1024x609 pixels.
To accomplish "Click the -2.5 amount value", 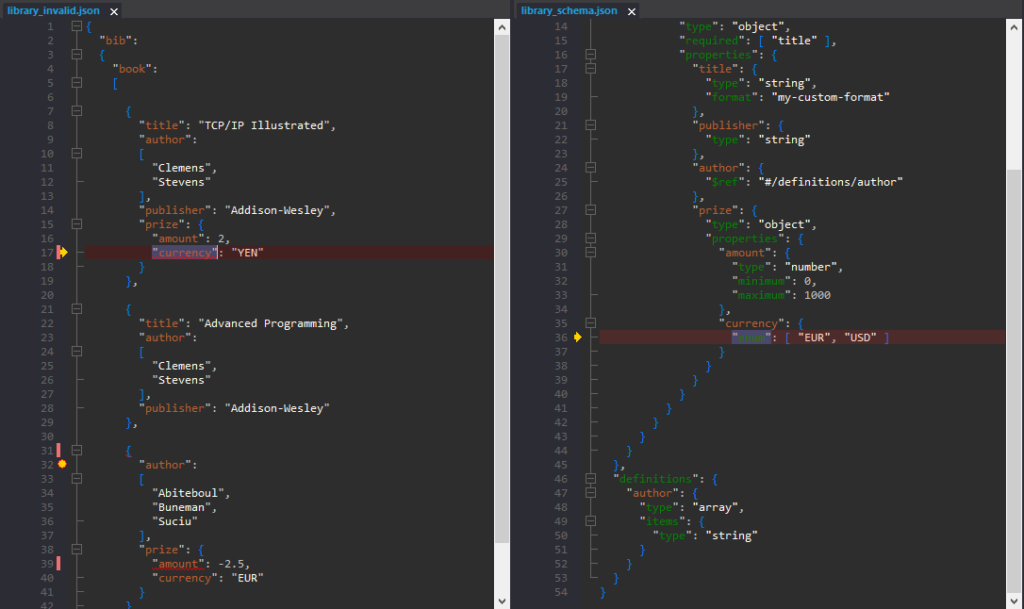I will (231, 564).
